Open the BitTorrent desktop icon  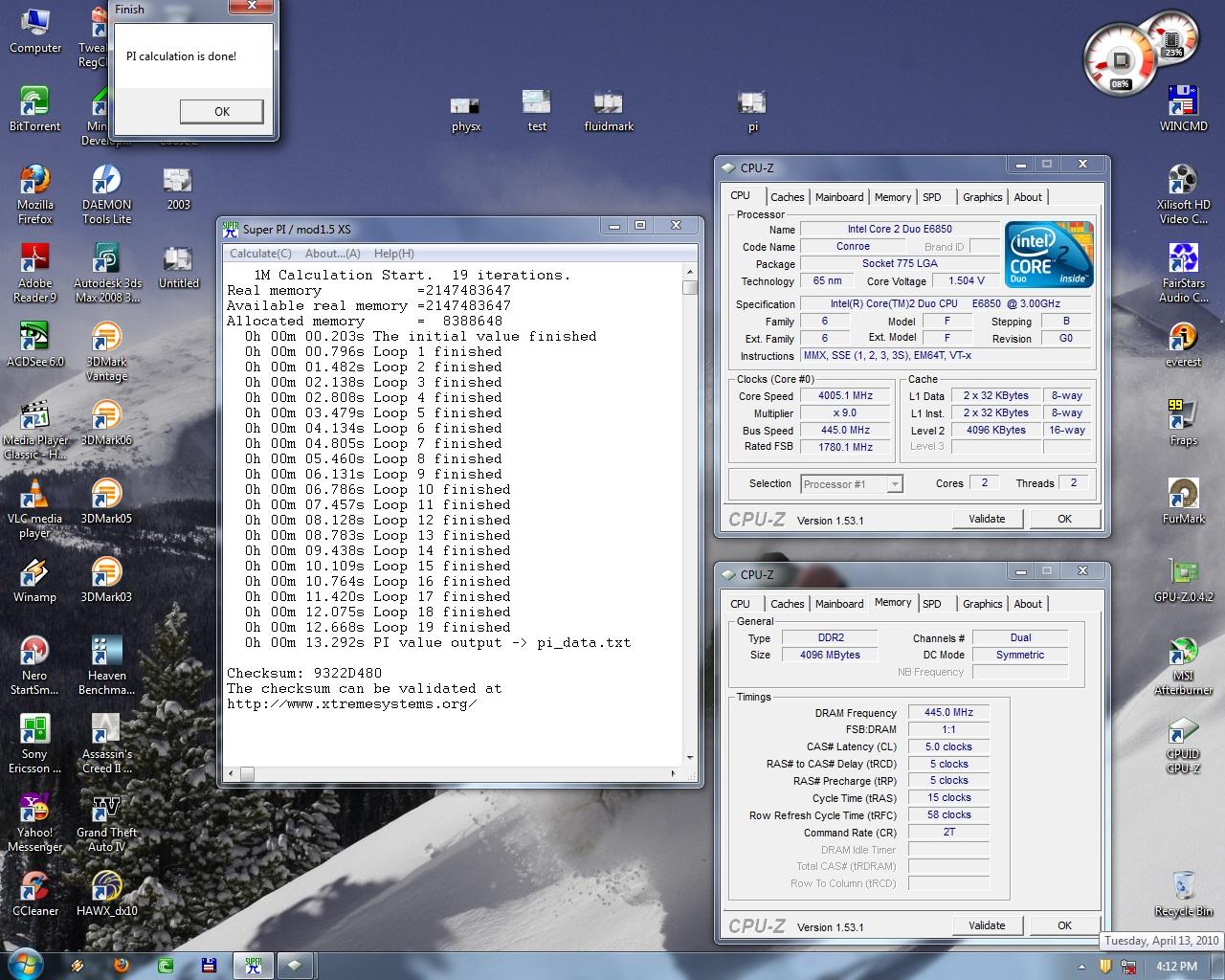click(34, 108)
